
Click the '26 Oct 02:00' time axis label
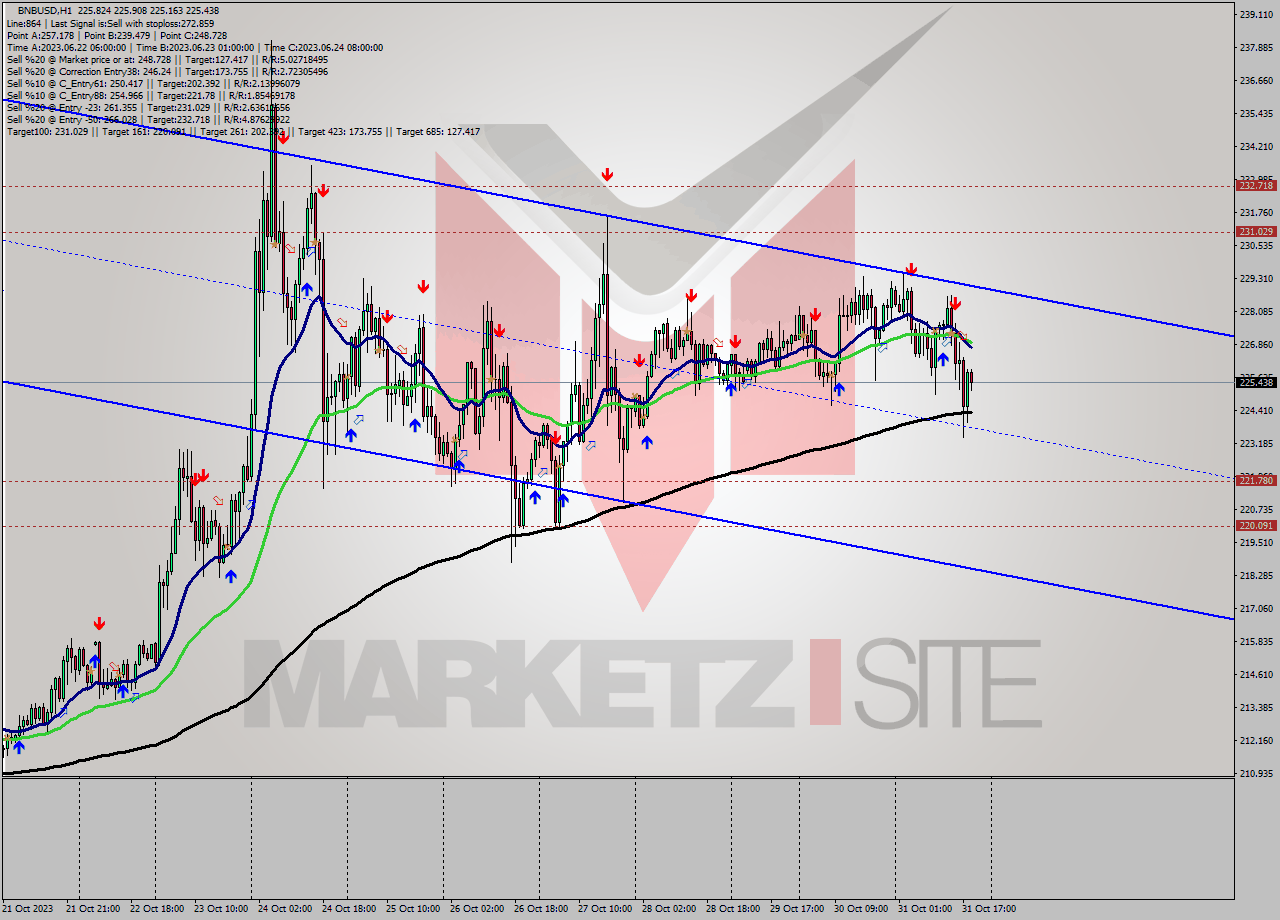477,909
